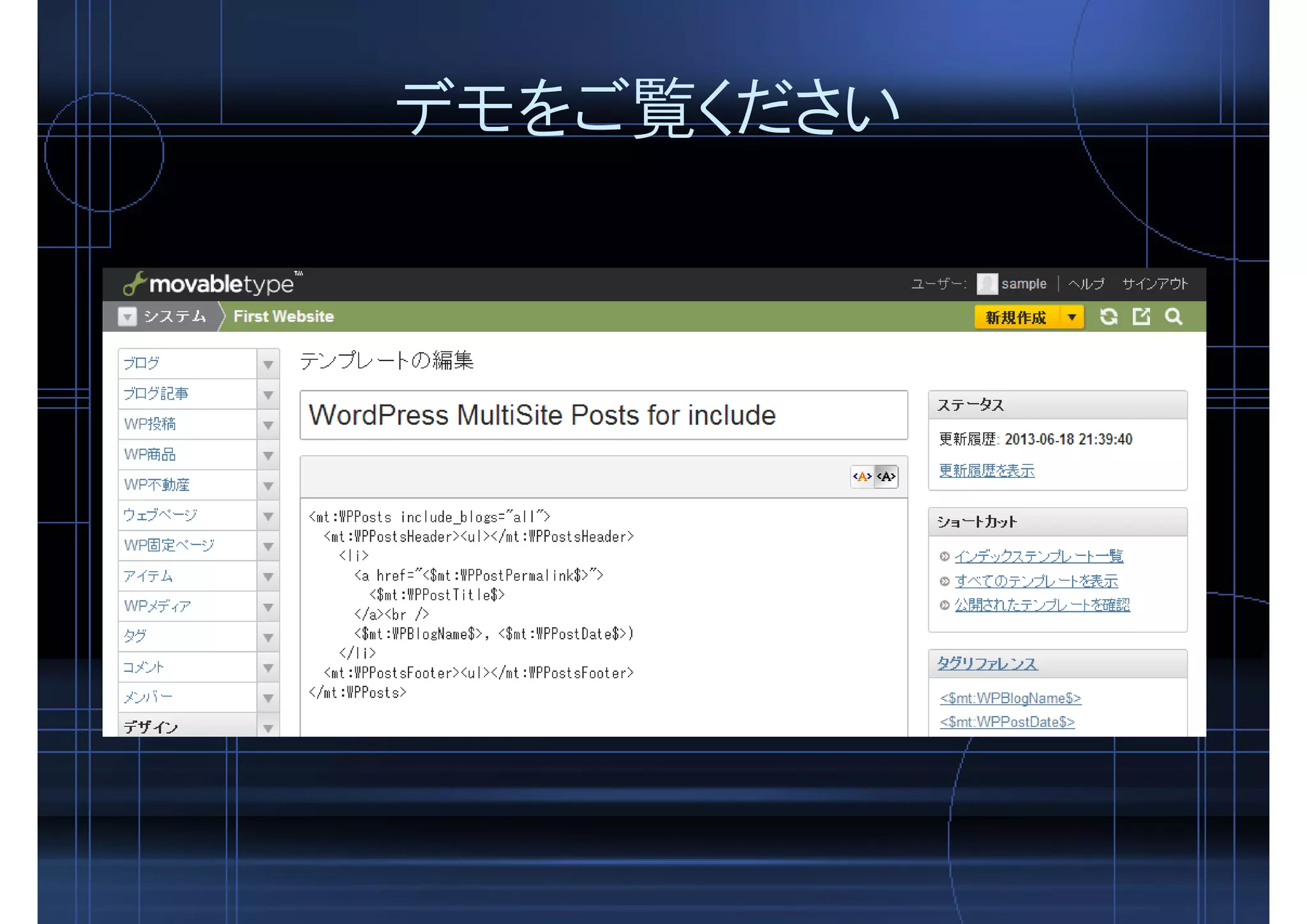Expand the アイテム sidebar arrow
The width and height of the screenshot is (1307, 924).
268,577
